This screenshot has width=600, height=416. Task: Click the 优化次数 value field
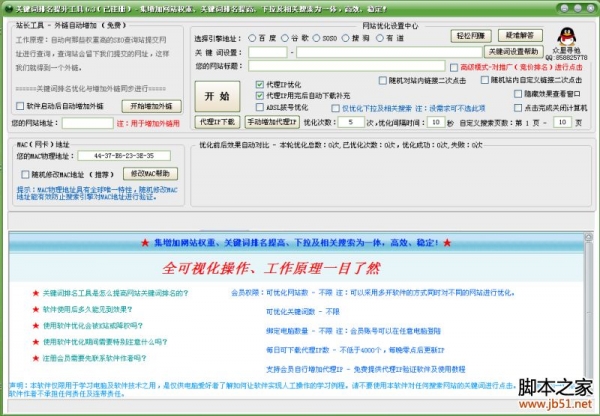[x=351, y=122]
